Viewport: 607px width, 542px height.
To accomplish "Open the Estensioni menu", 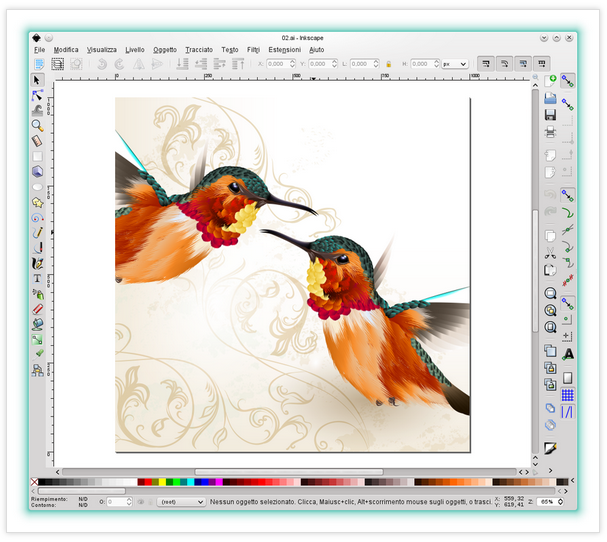I will 284,49.
